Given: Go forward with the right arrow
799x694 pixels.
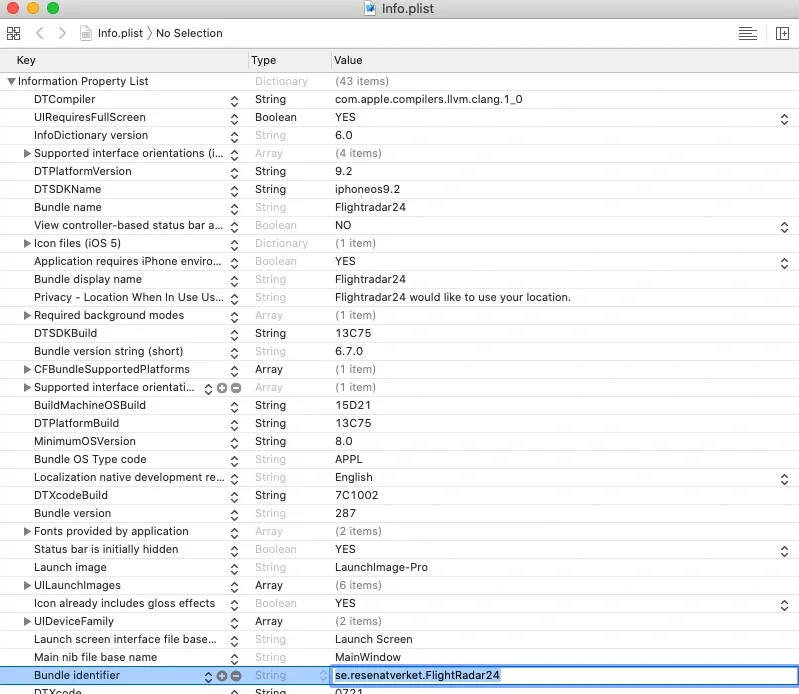Looking at the screenshot, I should (x=62, y=34).
